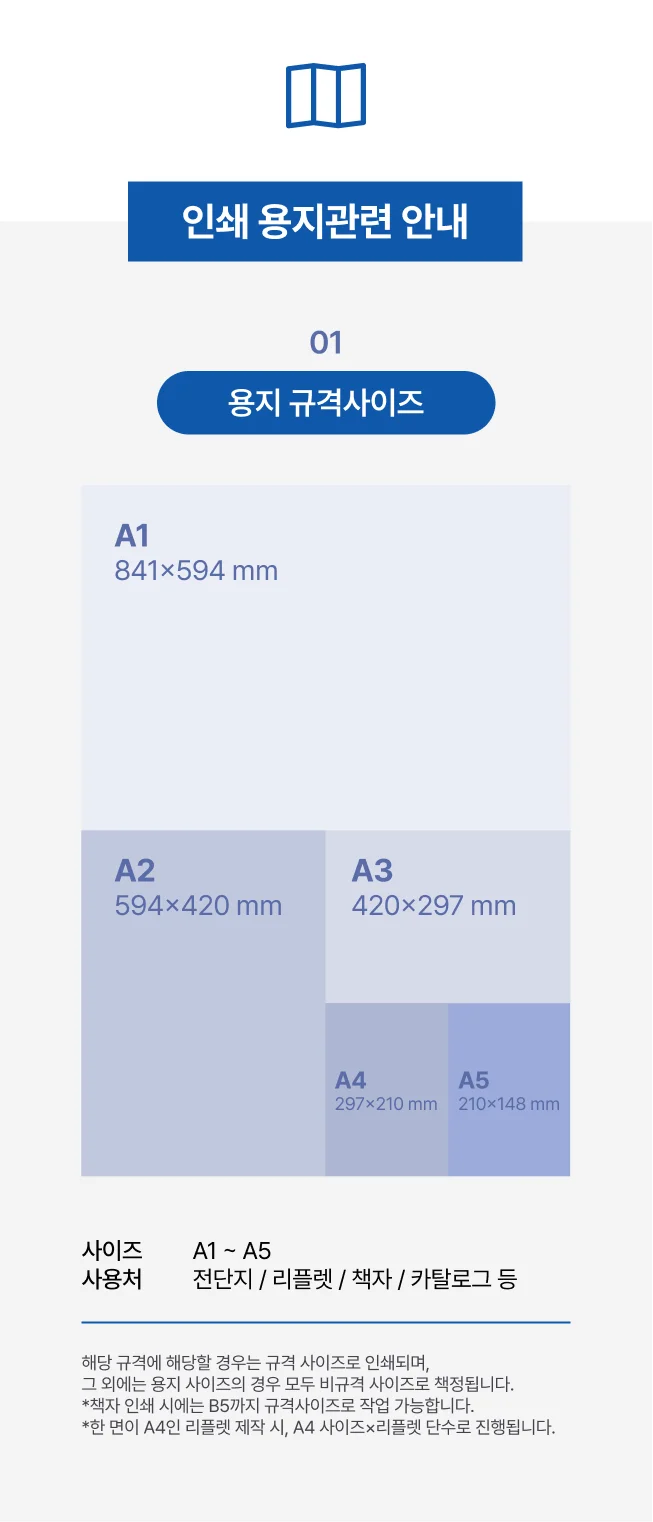653x1522 pixels.
Task: Pick the A5 paper size block
Action: tap(509, 1140)
